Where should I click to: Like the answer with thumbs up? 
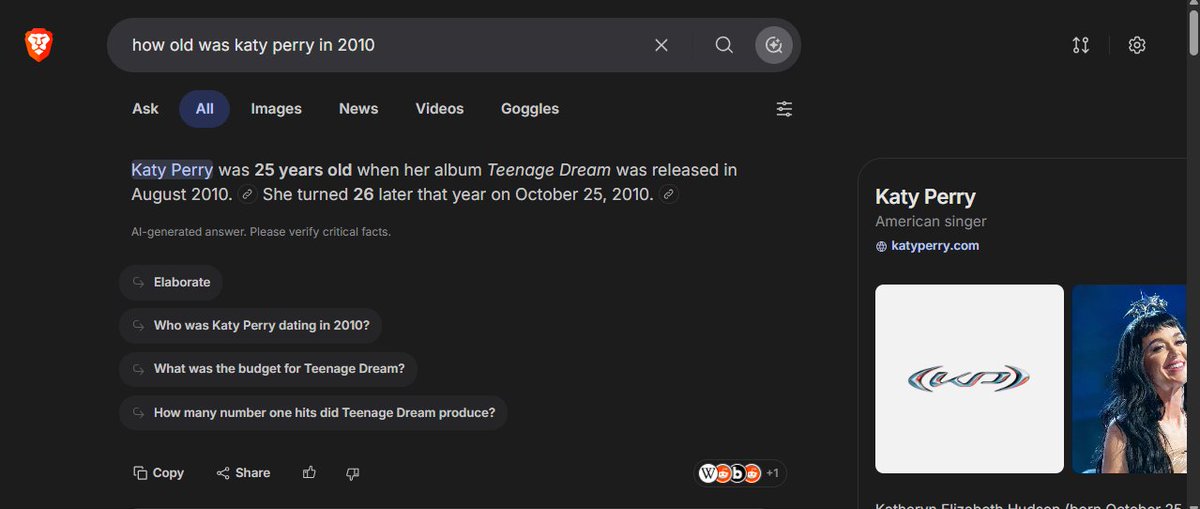pos(309,473)
